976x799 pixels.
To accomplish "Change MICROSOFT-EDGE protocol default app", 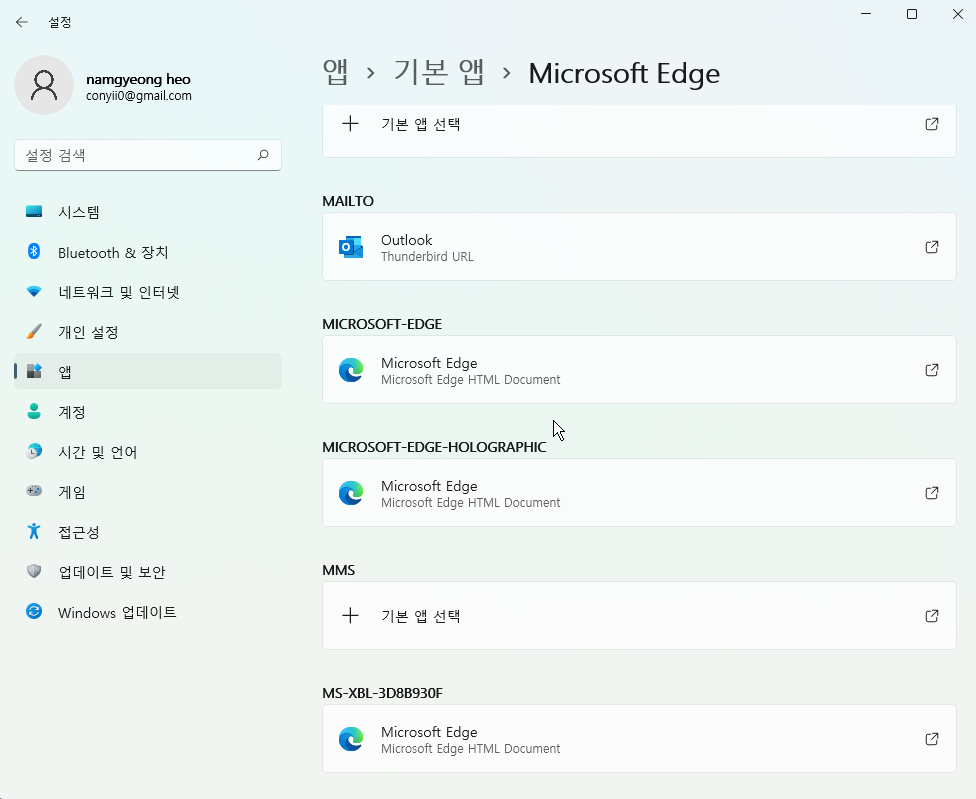I will [x=639, y=370].
